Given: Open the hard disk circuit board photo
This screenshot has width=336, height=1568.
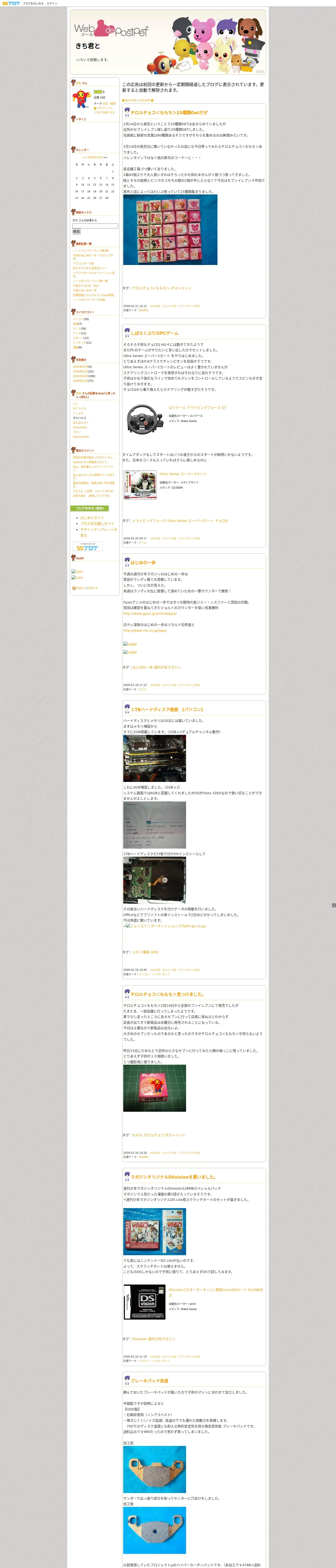Looking at the screenshot, I should [x=154, y=880].
